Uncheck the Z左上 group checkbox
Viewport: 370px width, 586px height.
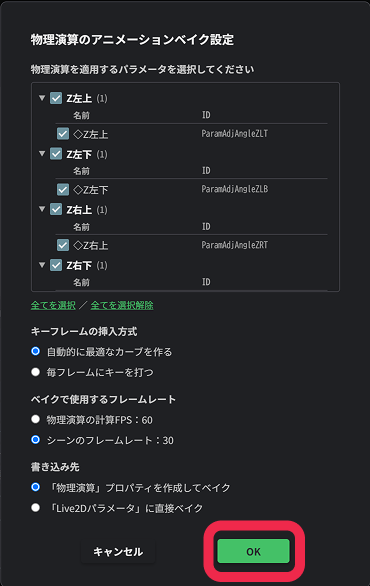point(56,98)
